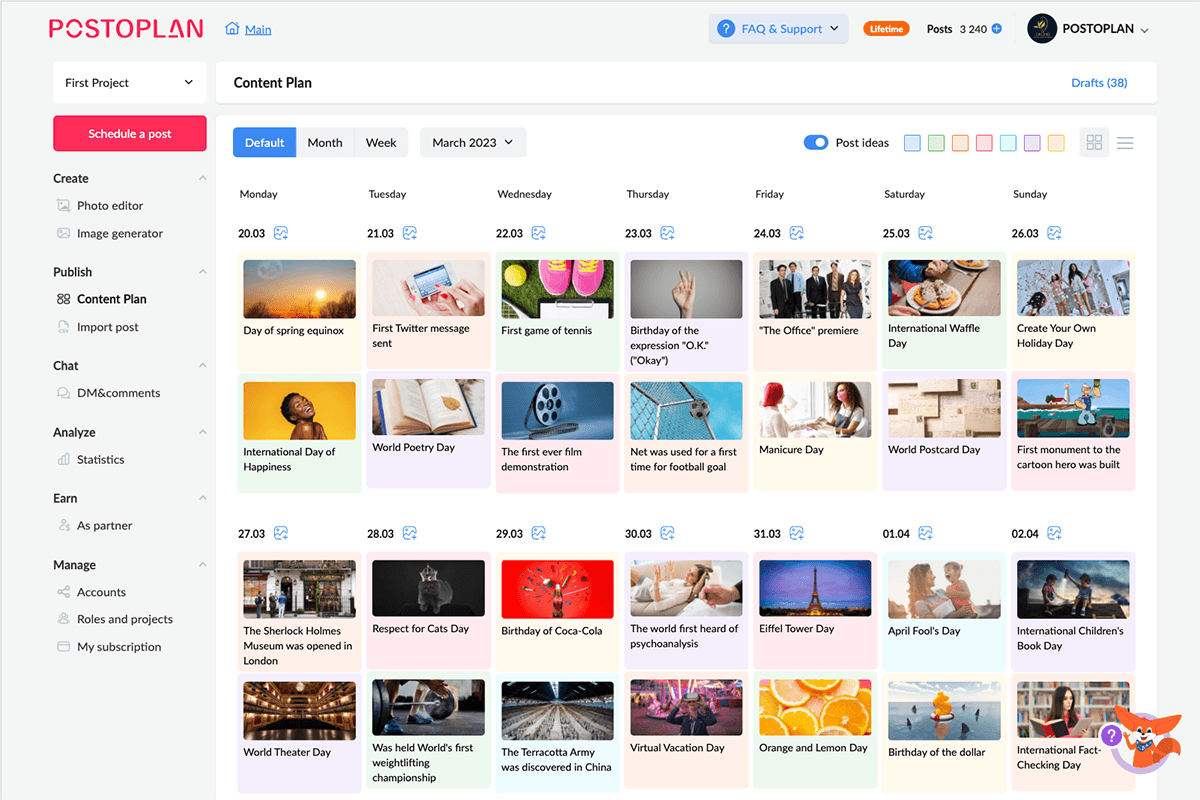Click the Schedule a post button
The width and height of the screenshot is (1200, 800).
[x=129, y=134]
